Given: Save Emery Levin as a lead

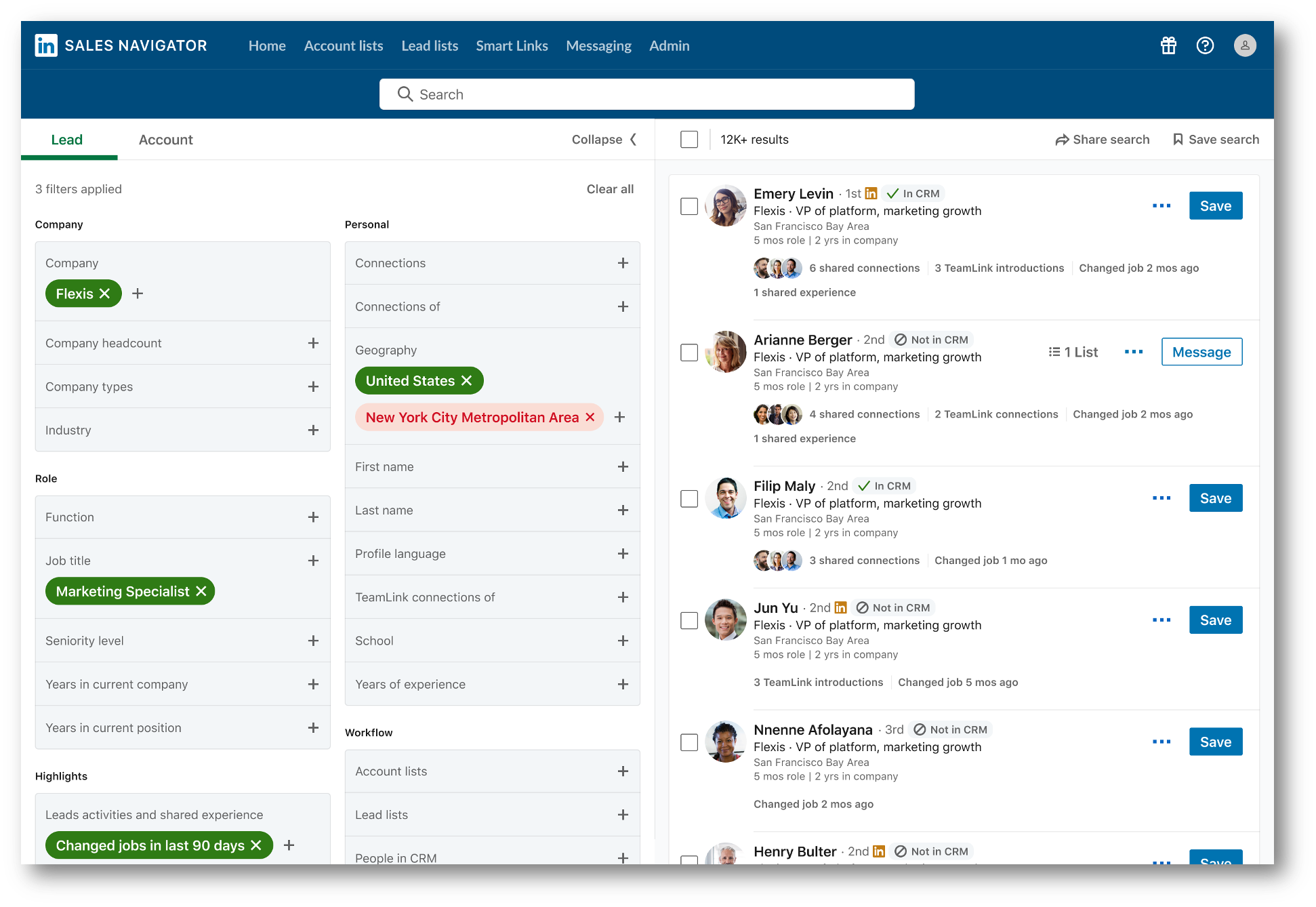Looking at the screenshot, I should [1216, 205].
